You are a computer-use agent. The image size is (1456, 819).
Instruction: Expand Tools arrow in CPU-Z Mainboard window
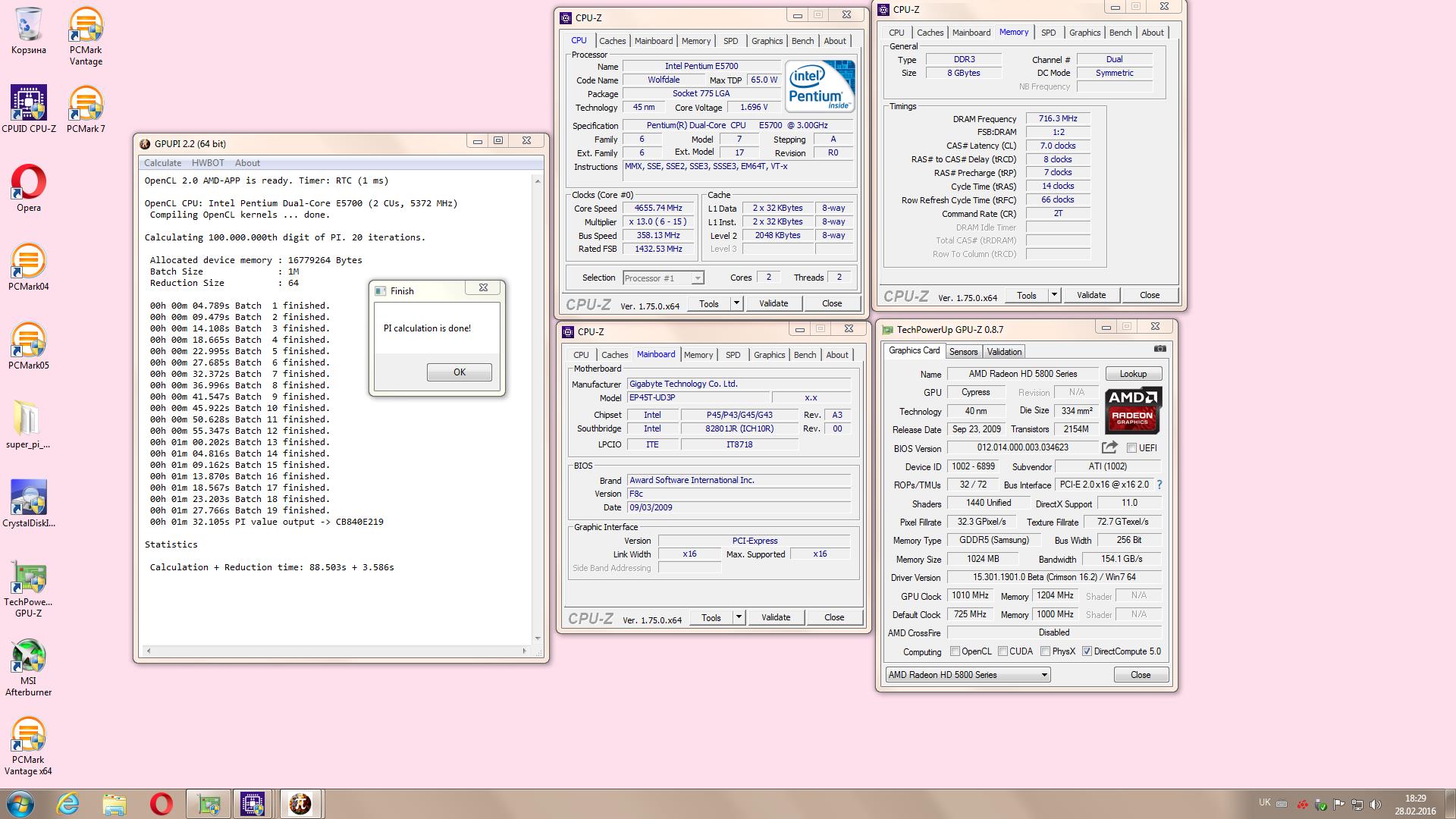pyautogui.click(x=738, y=617)
